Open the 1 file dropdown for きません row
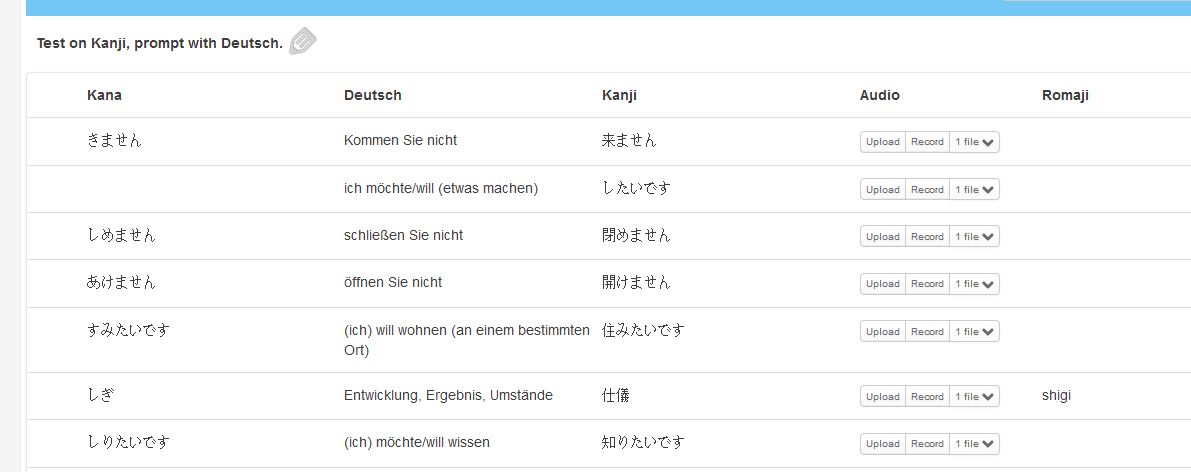The height and width of the screenshot is (472, 1191). (975, 142)
